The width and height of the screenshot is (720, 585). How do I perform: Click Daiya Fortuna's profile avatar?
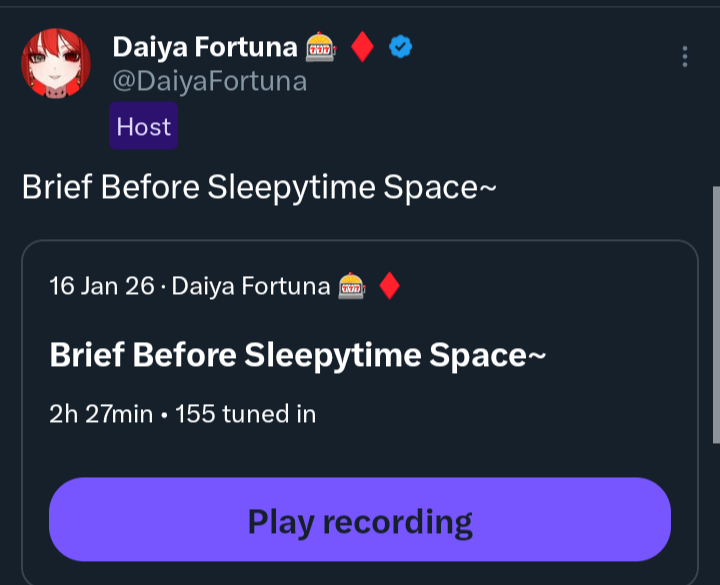point(57,64)
